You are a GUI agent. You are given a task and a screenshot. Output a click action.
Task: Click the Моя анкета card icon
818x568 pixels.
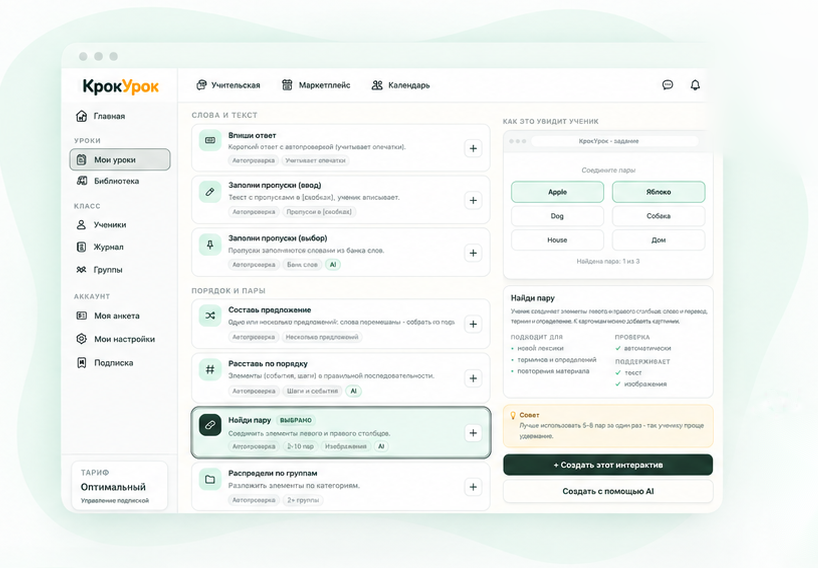[82, 316]
